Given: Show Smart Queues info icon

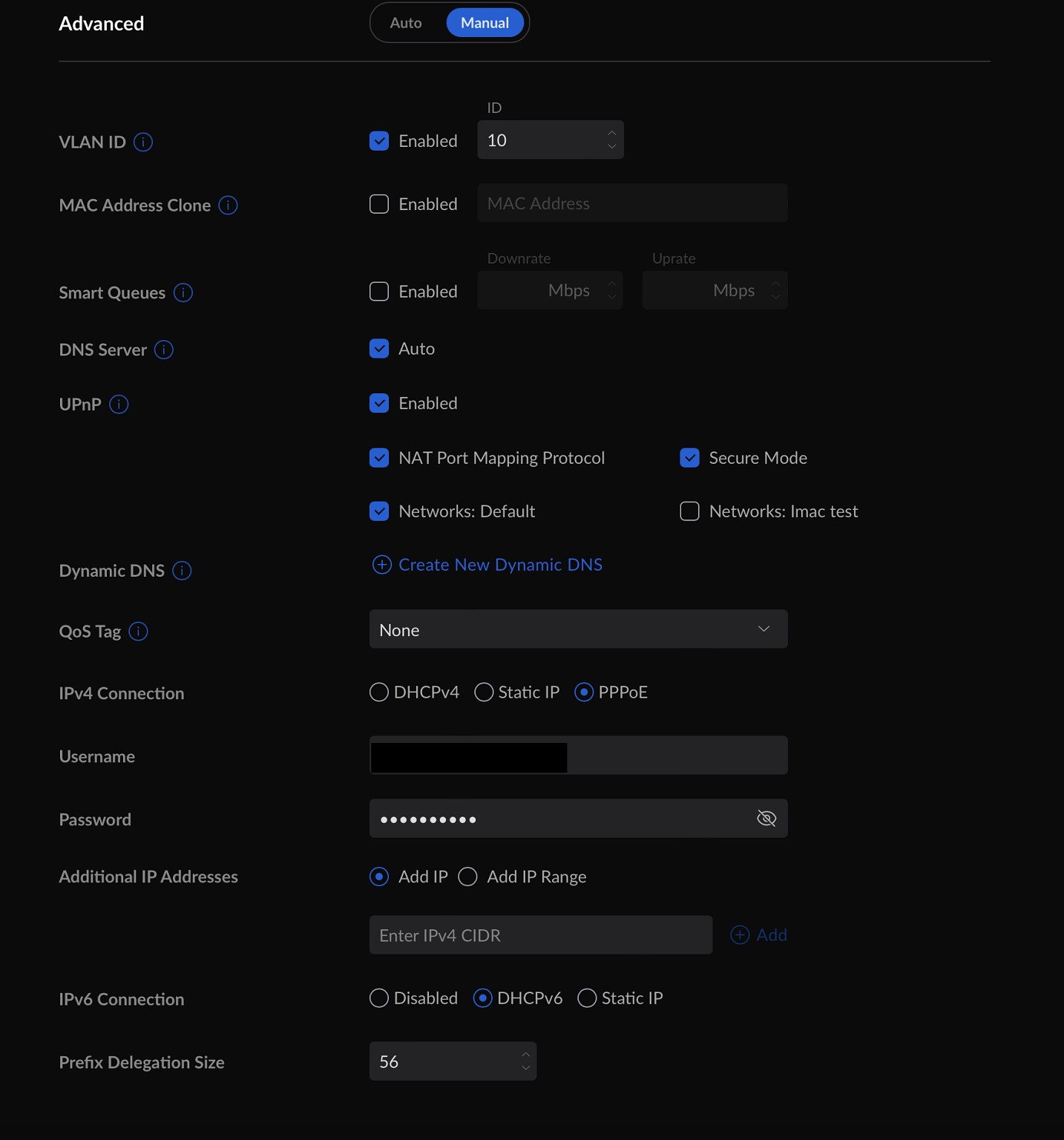Looking at the screenshot, I should tap(183, 293).
